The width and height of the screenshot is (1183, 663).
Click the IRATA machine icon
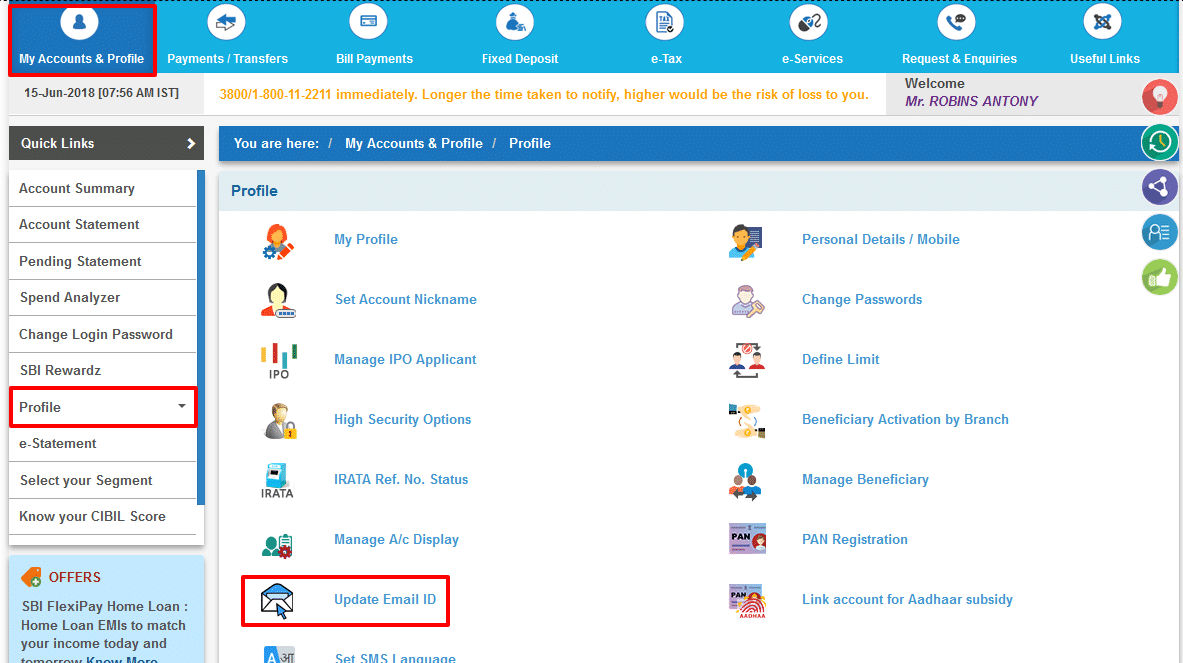tap(277, 481)
